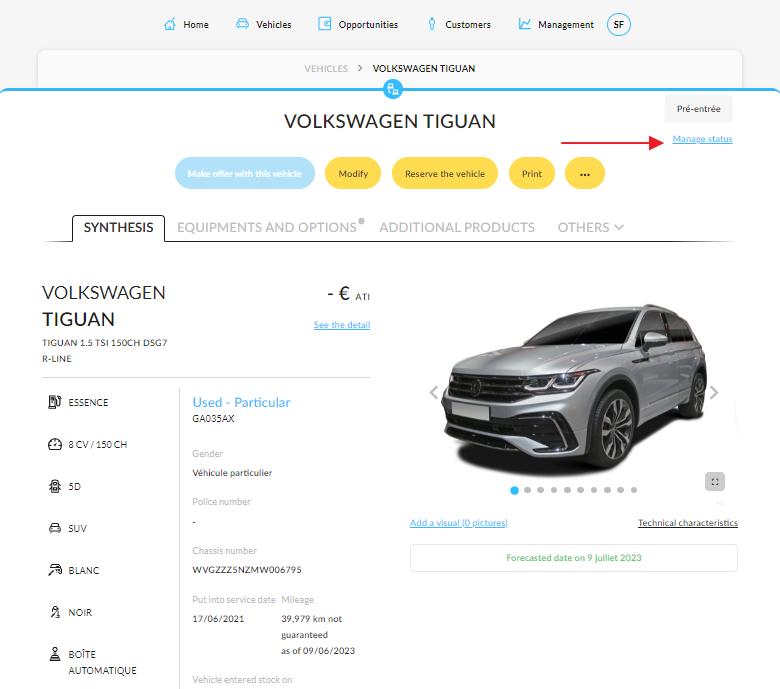Expand the OTHERS tab dropdown
This screenshot has width=780, height=689.
[x=590, y=227]
